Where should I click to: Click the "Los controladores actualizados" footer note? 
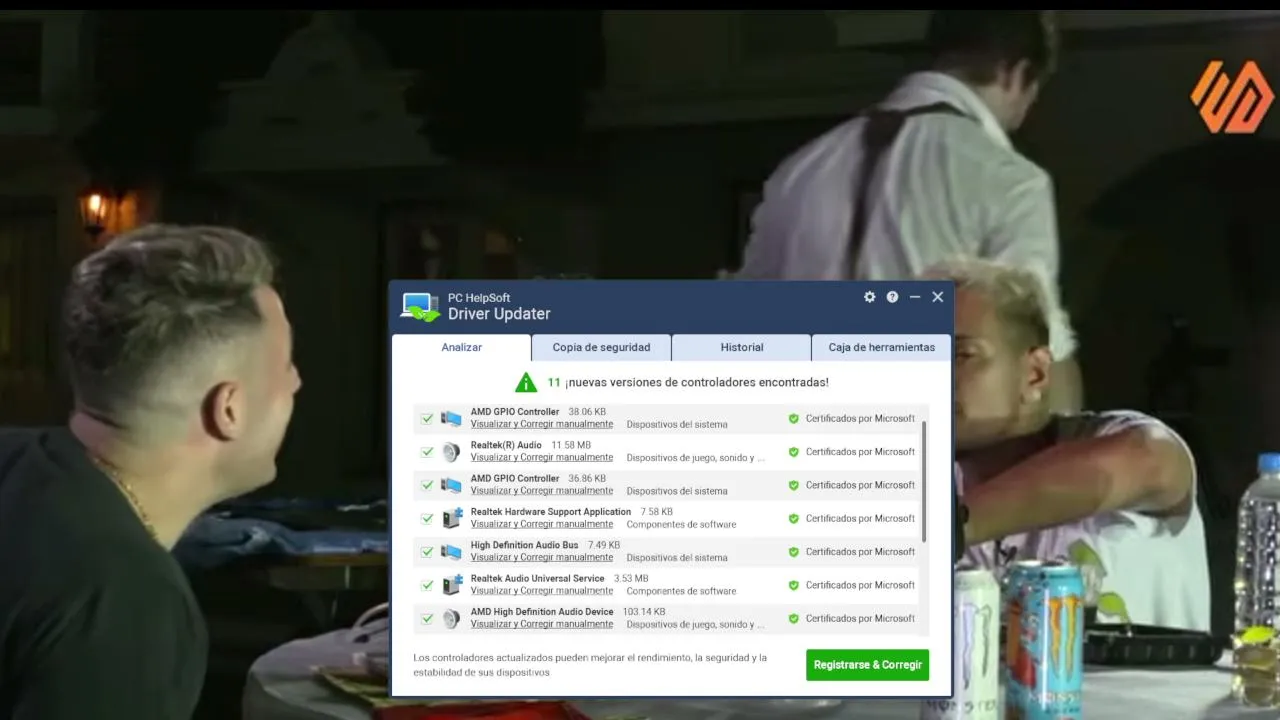coord(590,665)
